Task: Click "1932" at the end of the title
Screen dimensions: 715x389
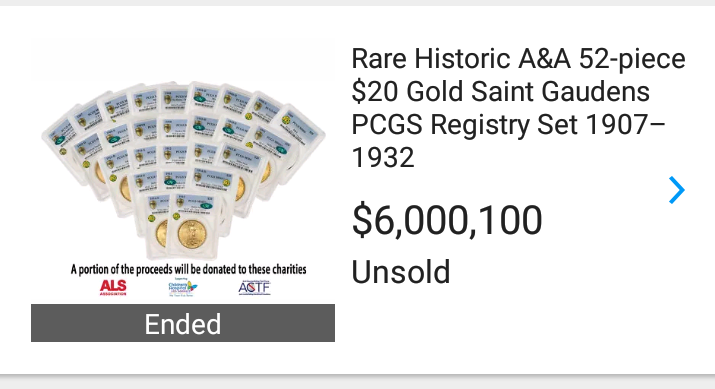Action: [x=383, y=157]
